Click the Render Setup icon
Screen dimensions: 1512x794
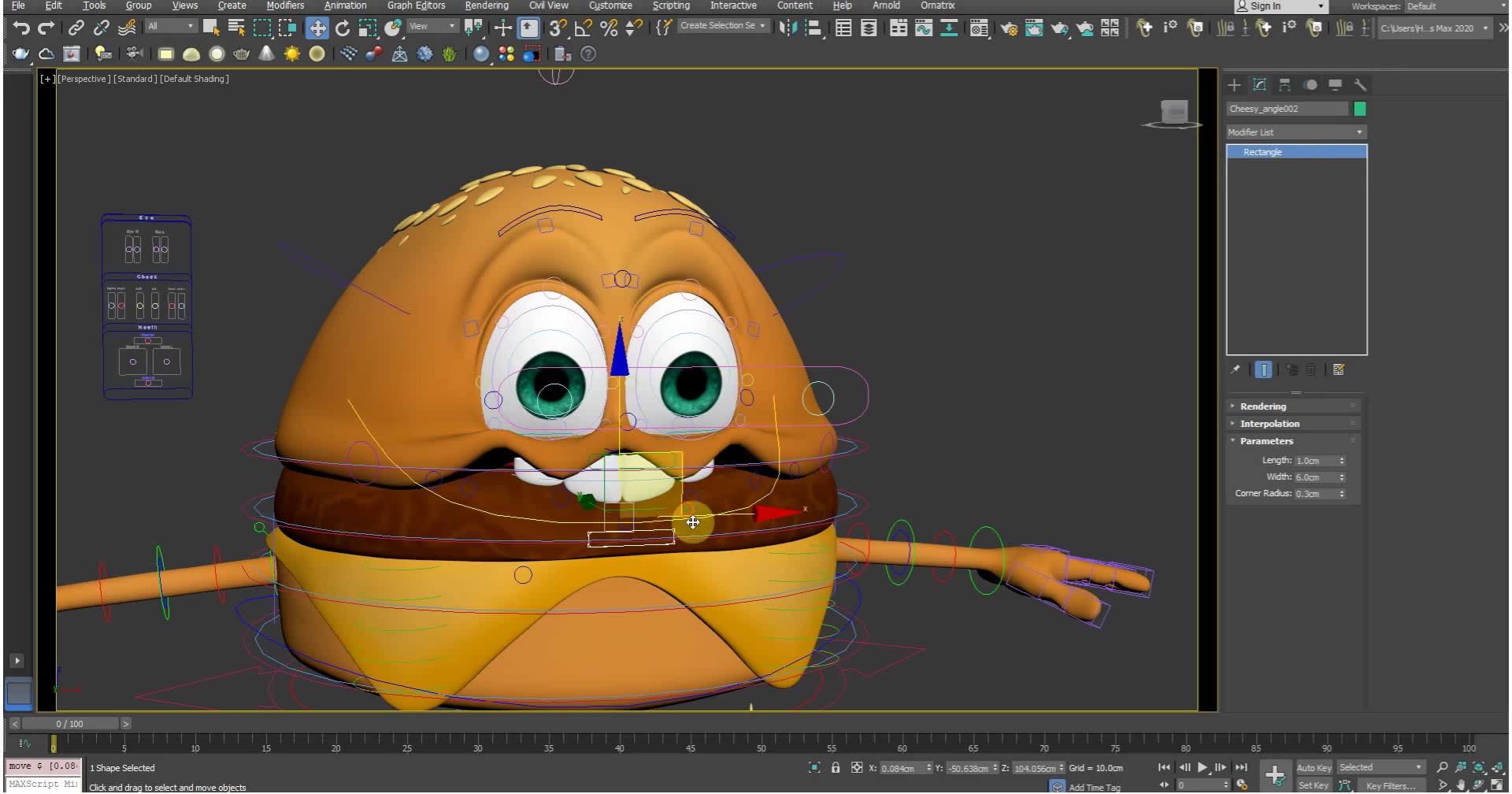[x=1009, y=28]
